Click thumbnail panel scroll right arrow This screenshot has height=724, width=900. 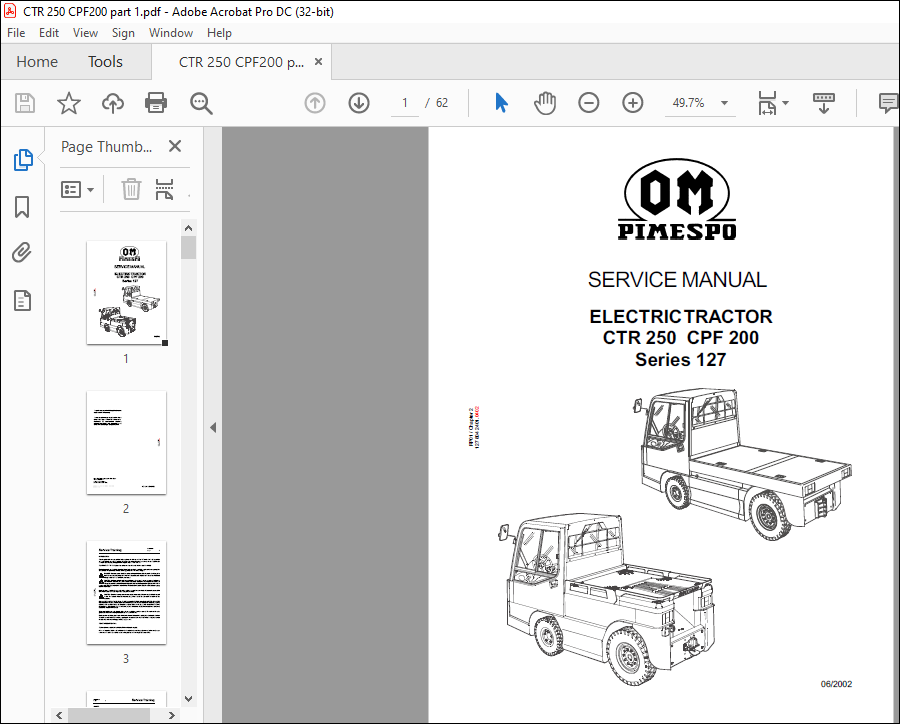(171, 715)
